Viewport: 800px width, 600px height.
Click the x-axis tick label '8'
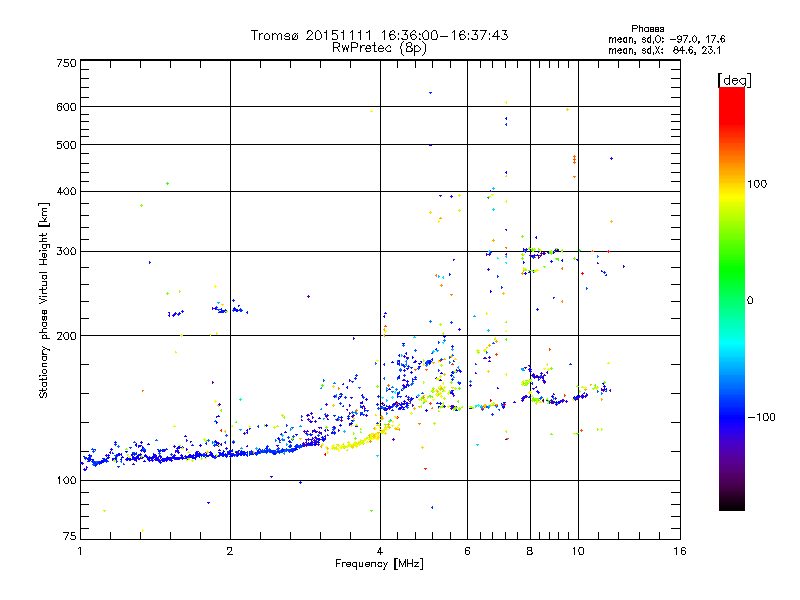point(530,551)
